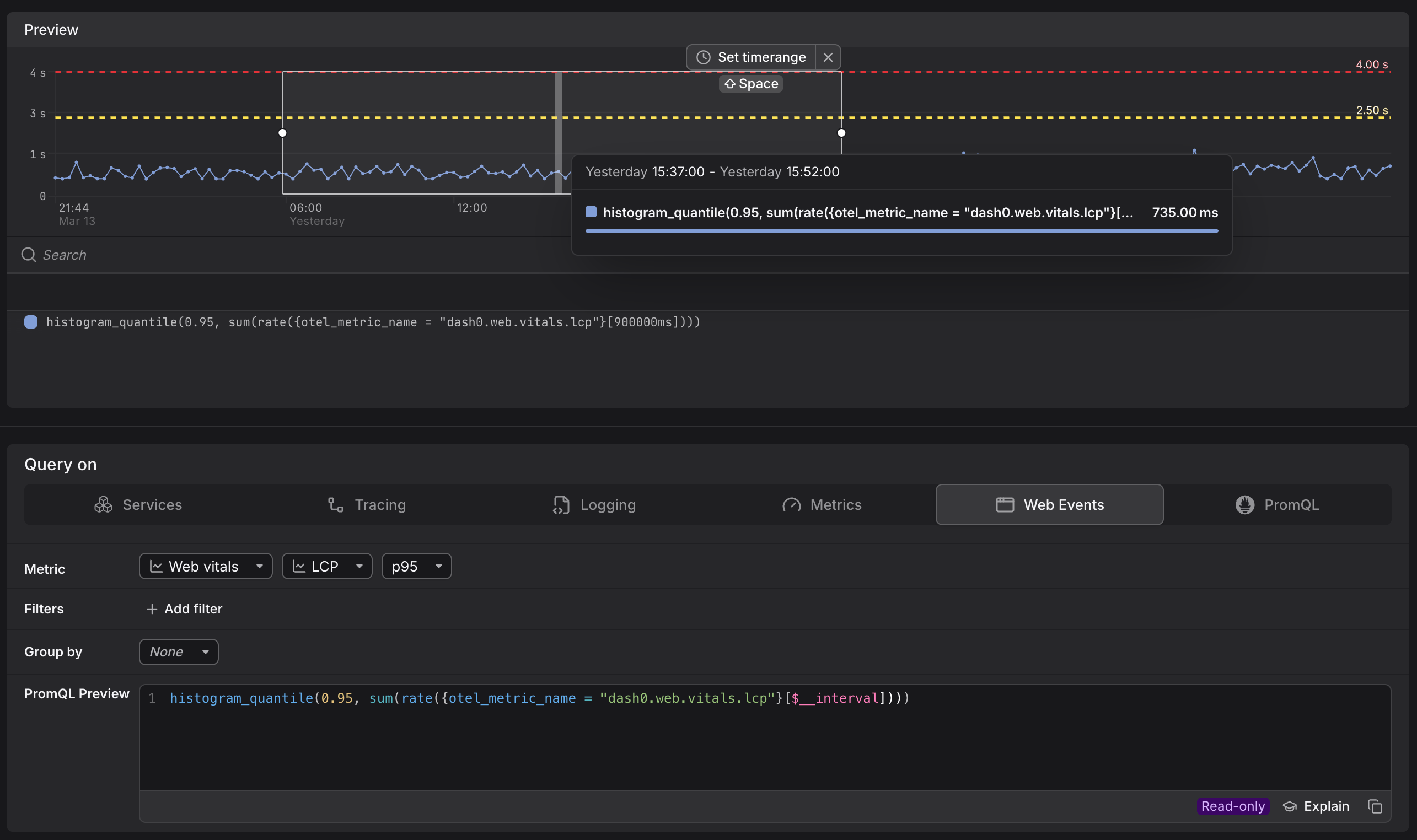The width and height of the screenshot is (1417, 840).
Task: Open the p95 percentile selector
Action: tap(416, 566)
